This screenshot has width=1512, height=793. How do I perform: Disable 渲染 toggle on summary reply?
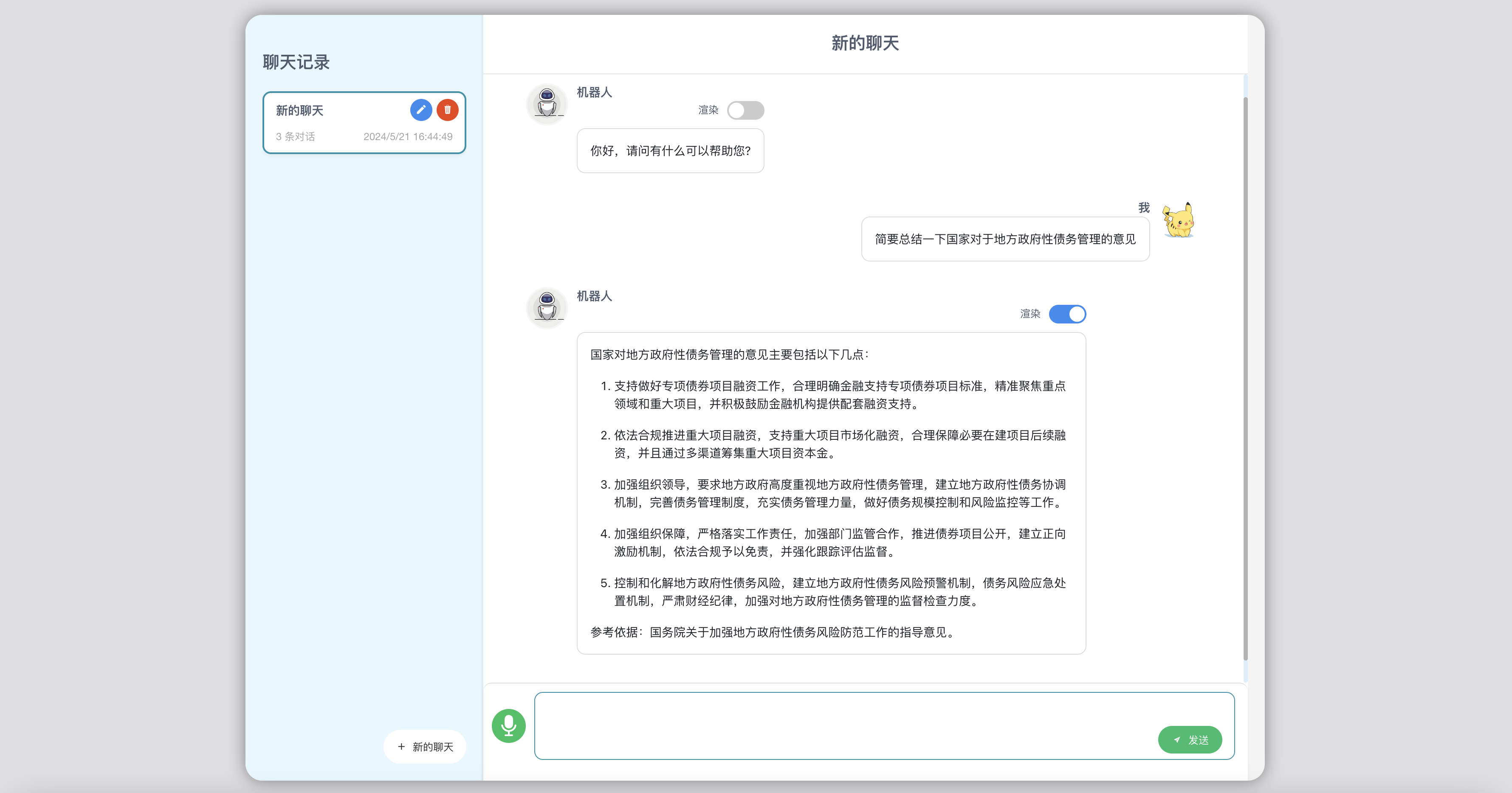pyautogui.click(x=1067, y=314)
